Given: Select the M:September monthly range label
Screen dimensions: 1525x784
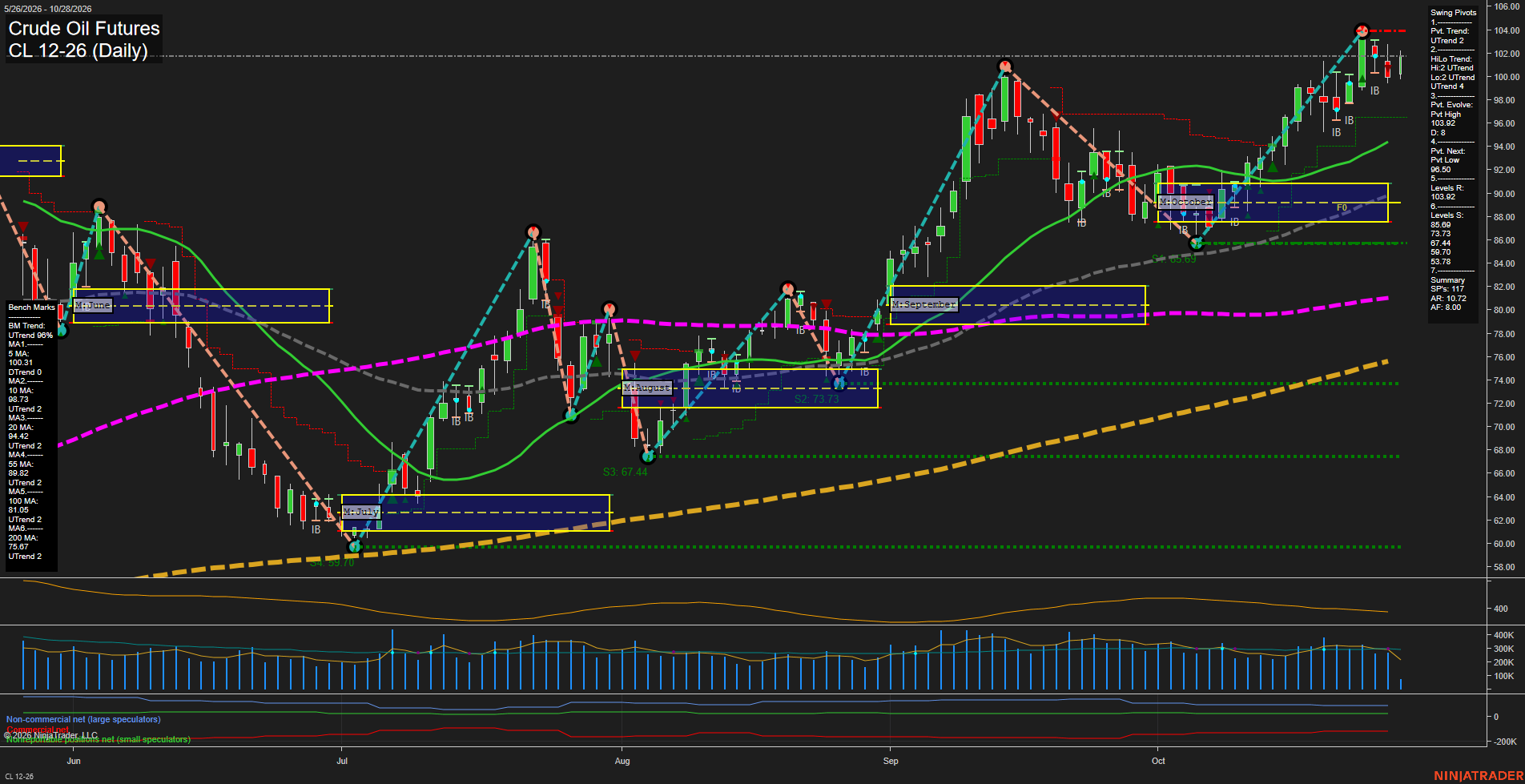Looking at the screenshot, I should point(923,304).
